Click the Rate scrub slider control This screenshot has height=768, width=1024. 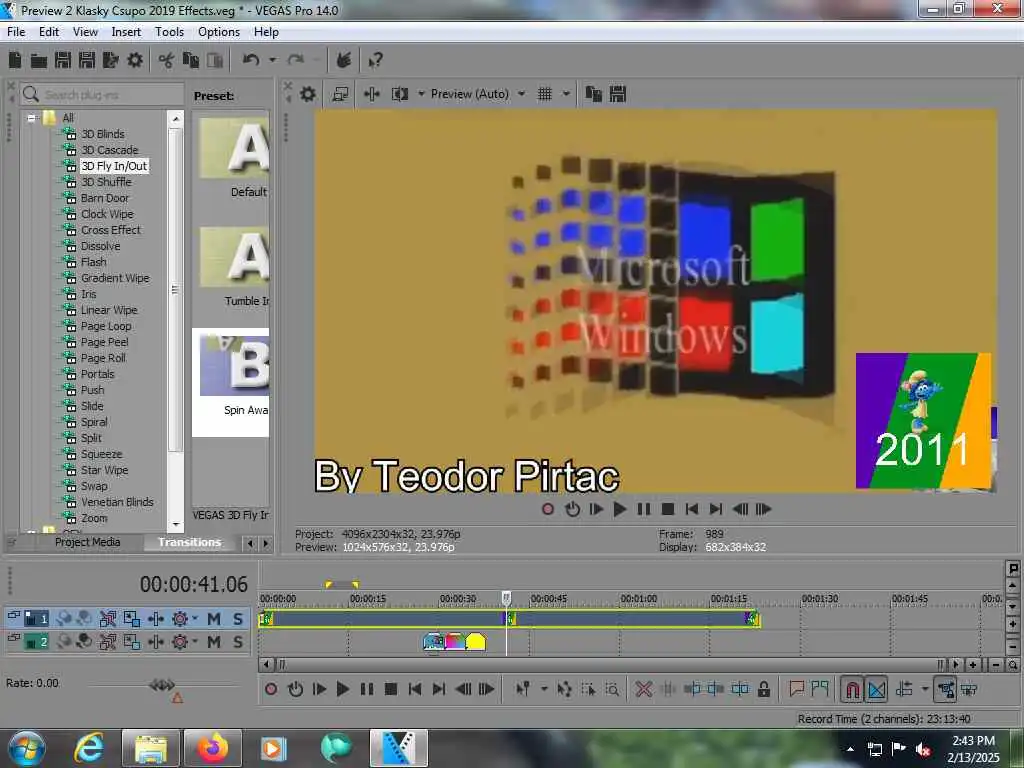(x=161, y=684)
